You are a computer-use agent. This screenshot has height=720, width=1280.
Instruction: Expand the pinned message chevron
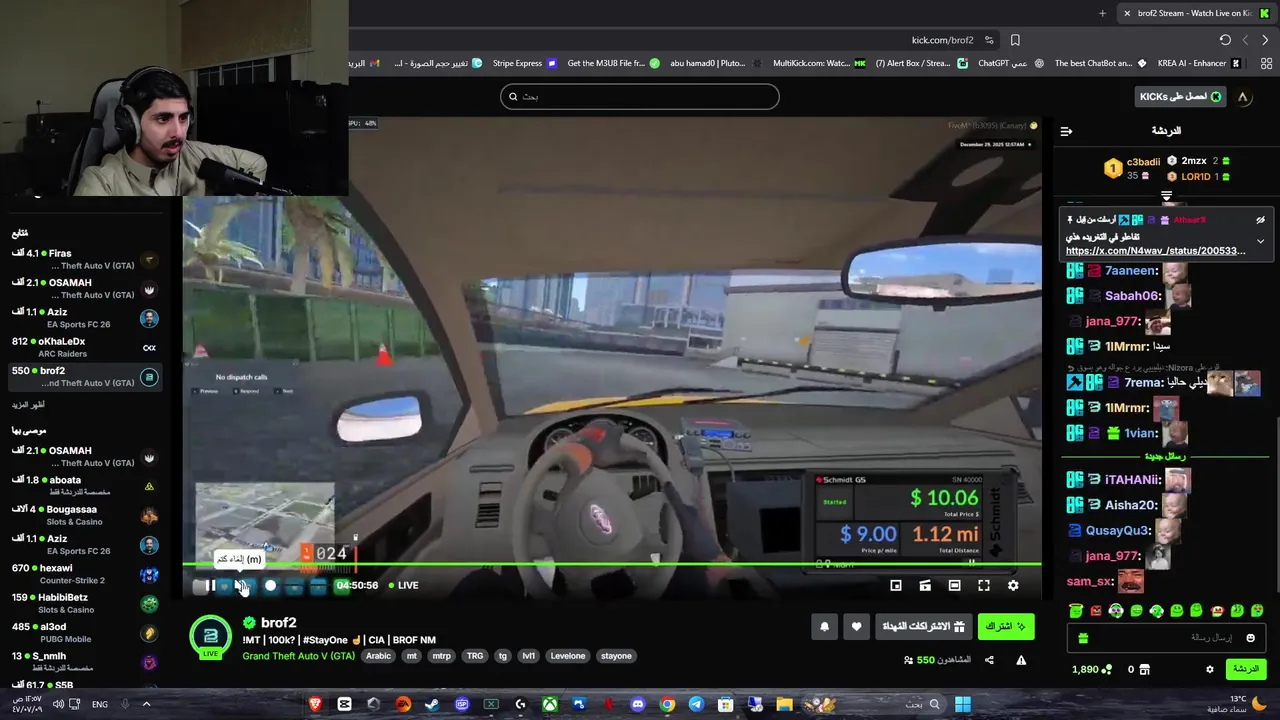point(1260,241)
